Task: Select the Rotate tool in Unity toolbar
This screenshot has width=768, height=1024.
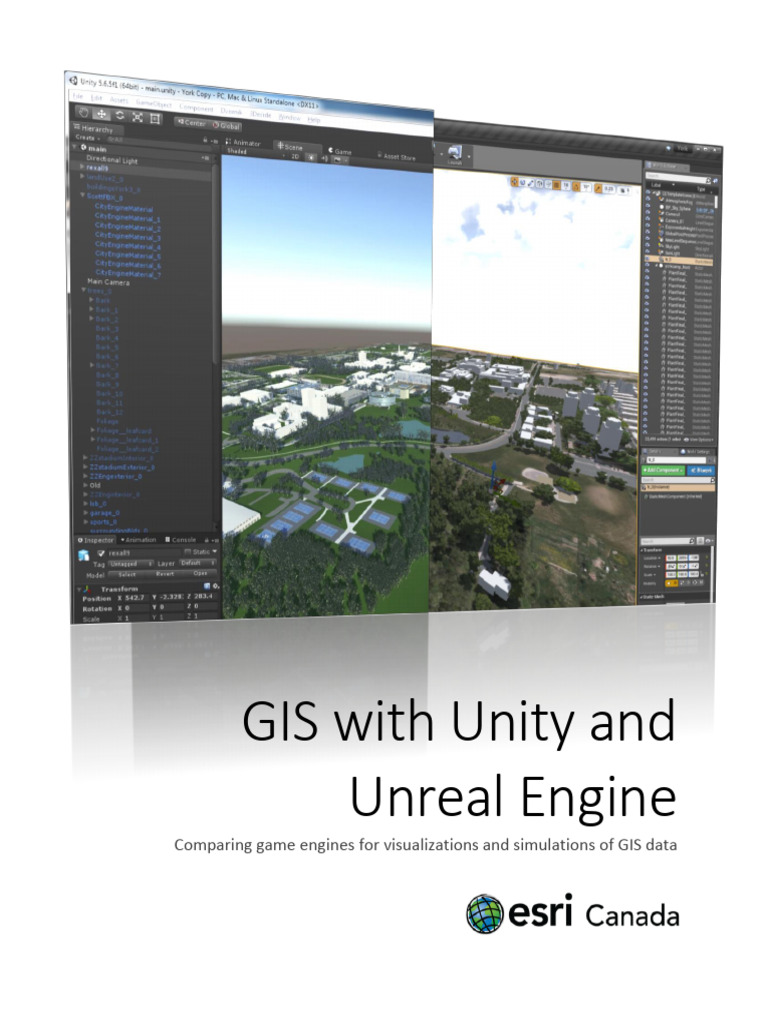Action: tap(118, 116)
